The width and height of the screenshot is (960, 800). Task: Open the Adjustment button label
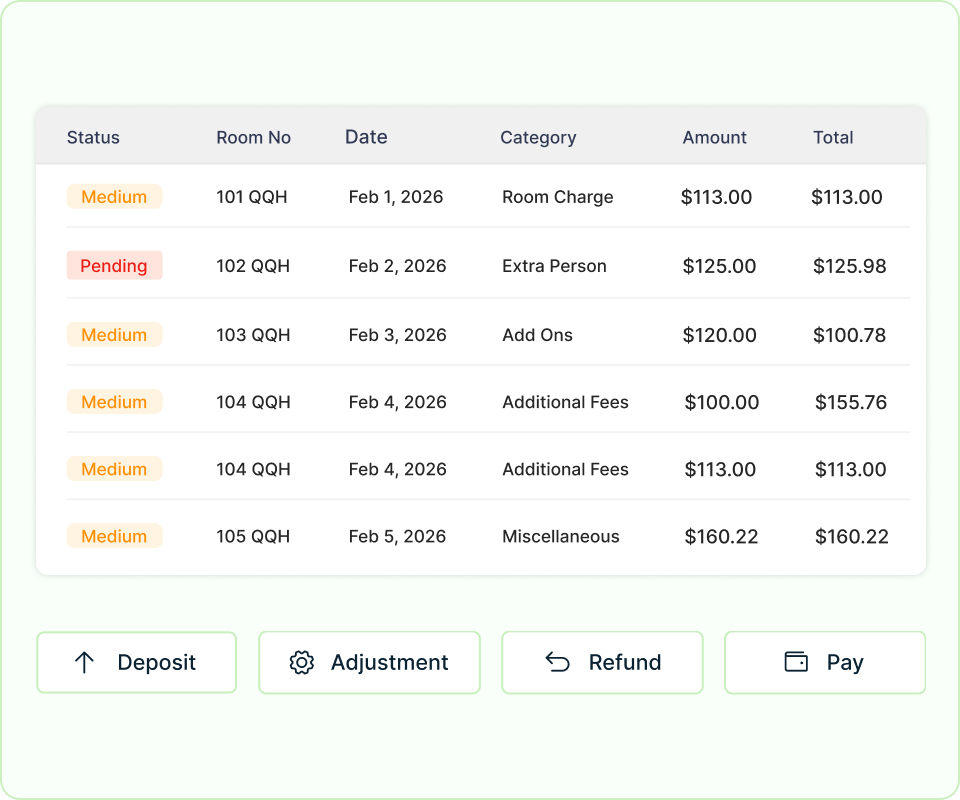[389, 662]
